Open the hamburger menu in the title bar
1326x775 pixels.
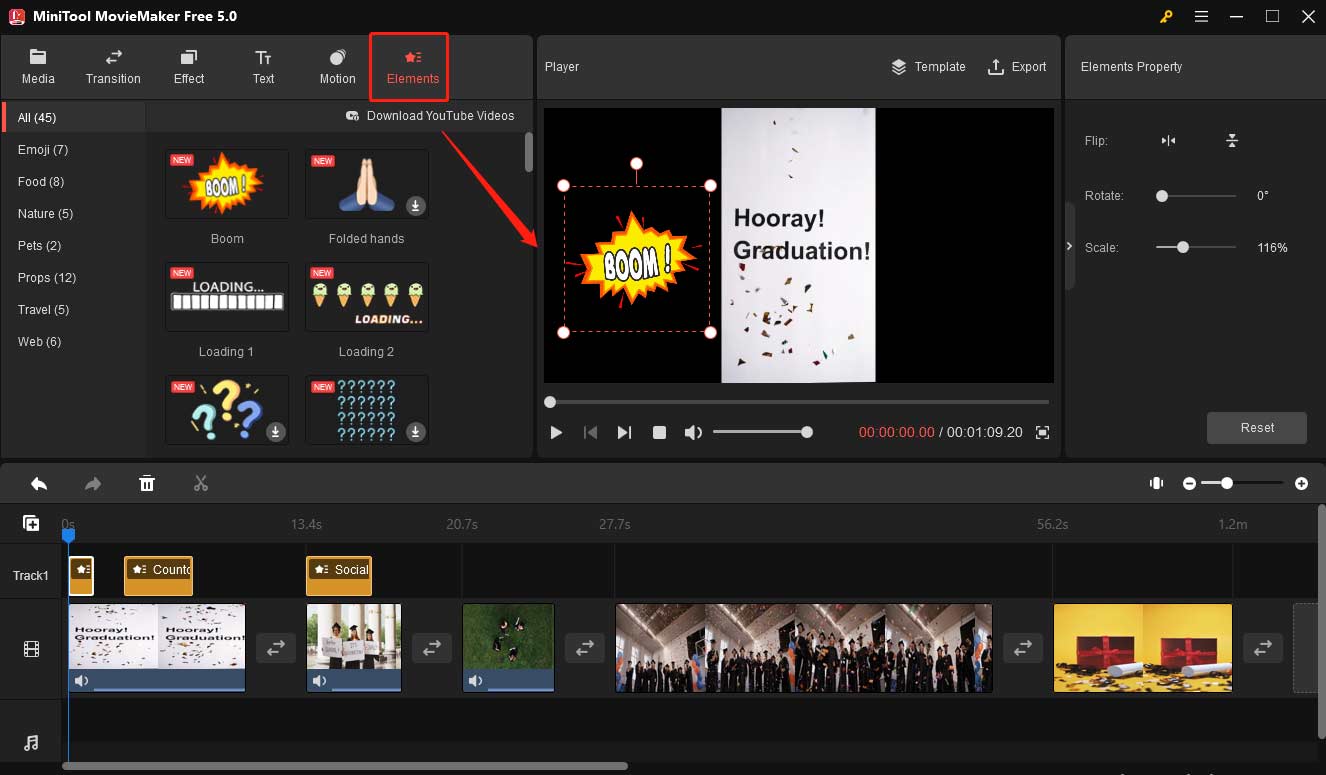1201,16
